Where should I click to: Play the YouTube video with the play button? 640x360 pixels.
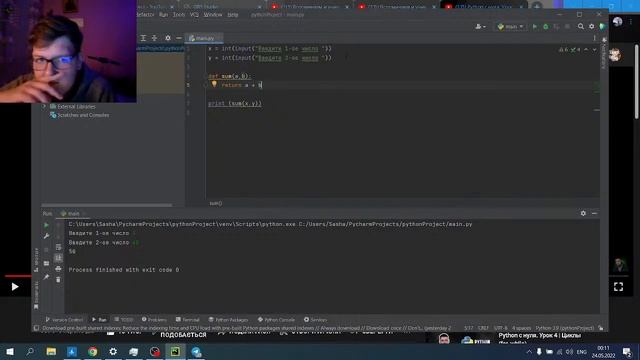pyautogui.click(x=15, y=287)
